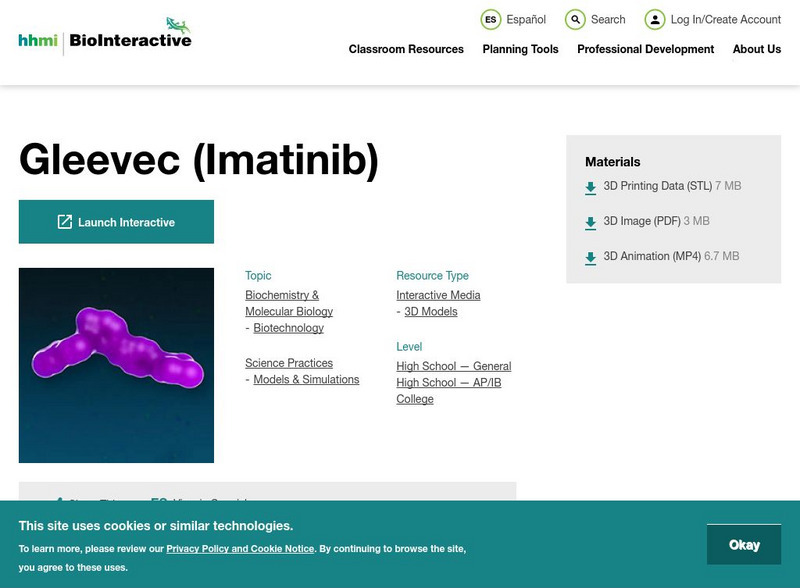Click the hhmi BioInteractive logo
The width and height of the screenshot is (800, 588).
click(105, 37)
